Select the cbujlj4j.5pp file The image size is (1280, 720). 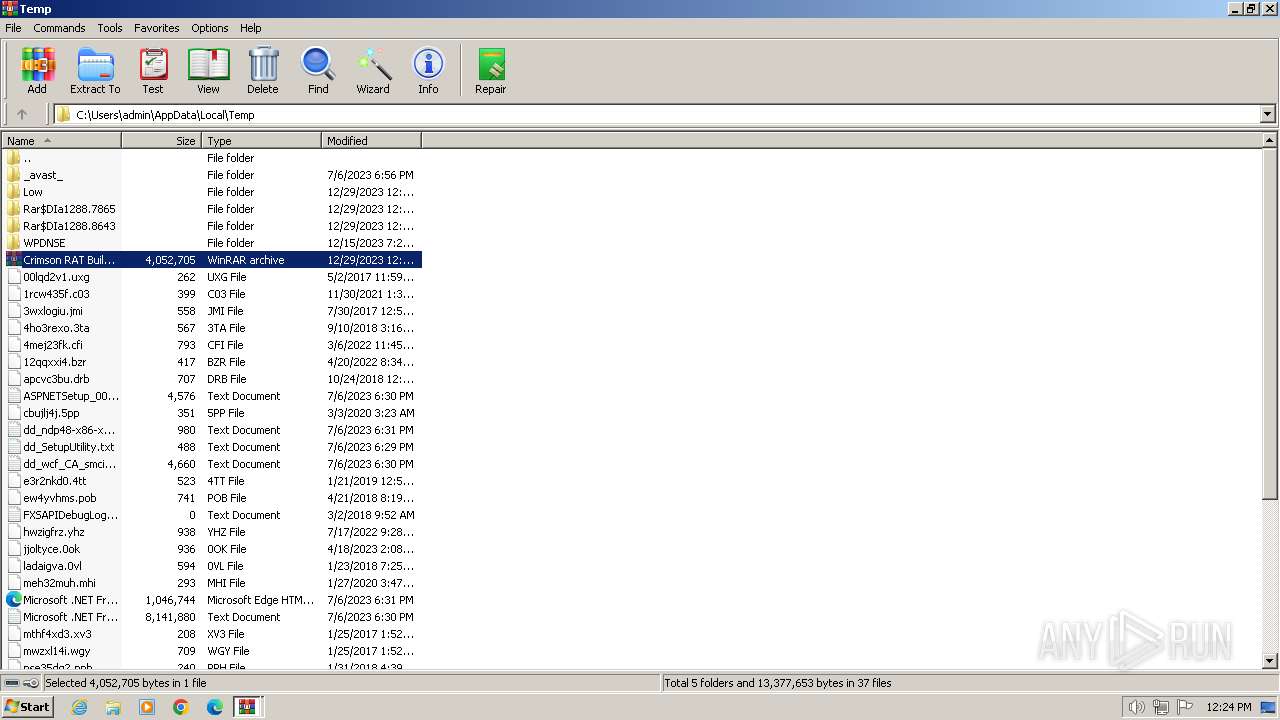click(x=212, y=413)
